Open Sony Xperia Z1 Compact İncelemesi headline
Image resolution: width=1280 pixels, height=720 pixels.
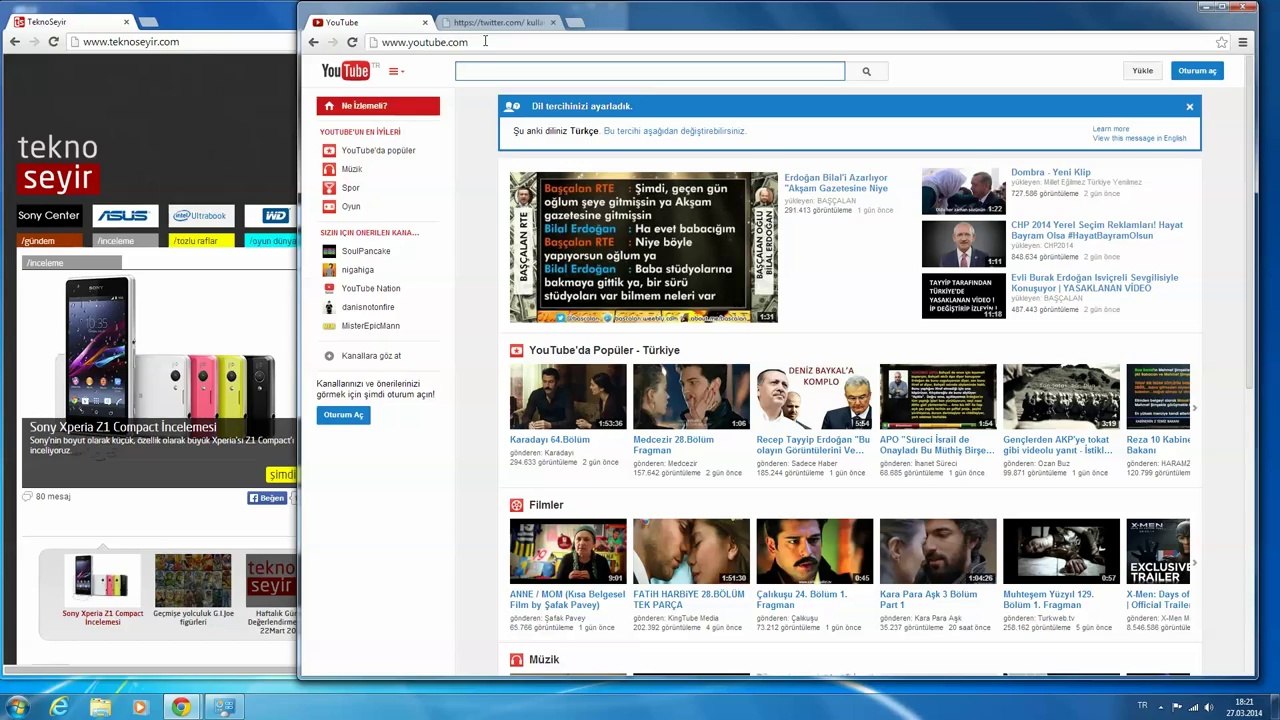pos(123,427)
